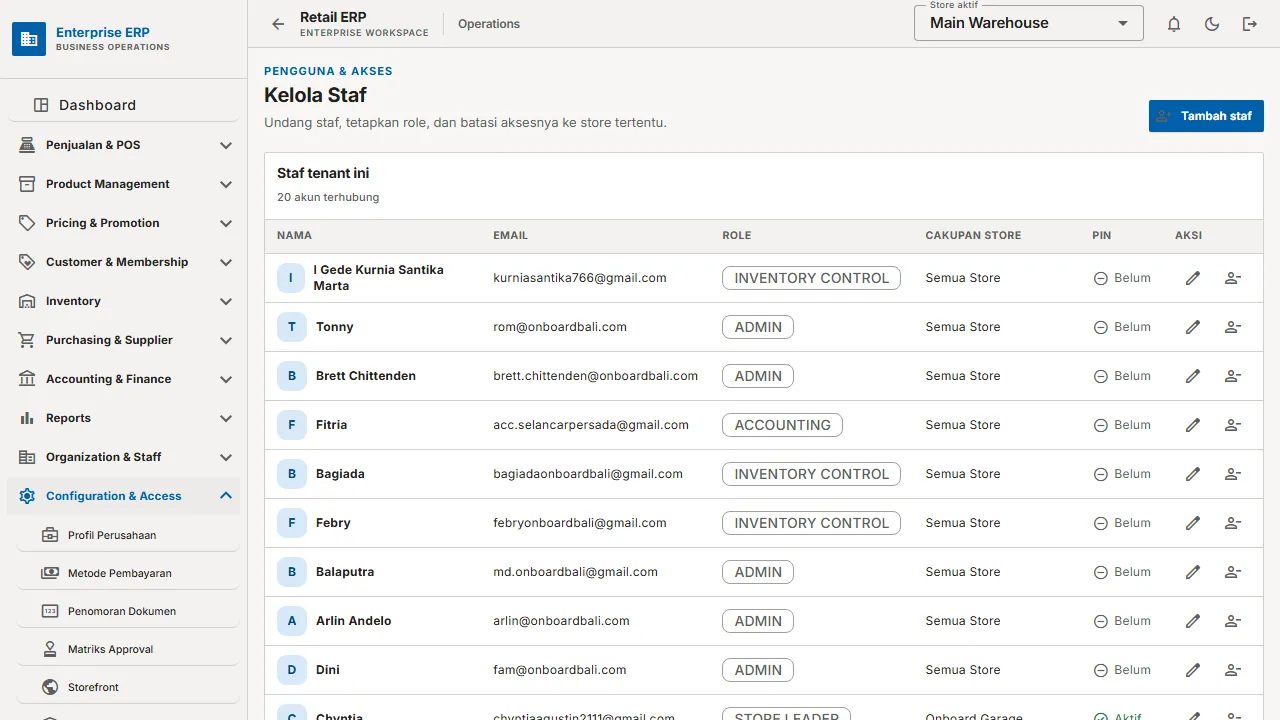Edit Febry's row via pencil icon
Image resolution: width=1280 pixels, height=720 pixels.
(x=1193, y=523)
